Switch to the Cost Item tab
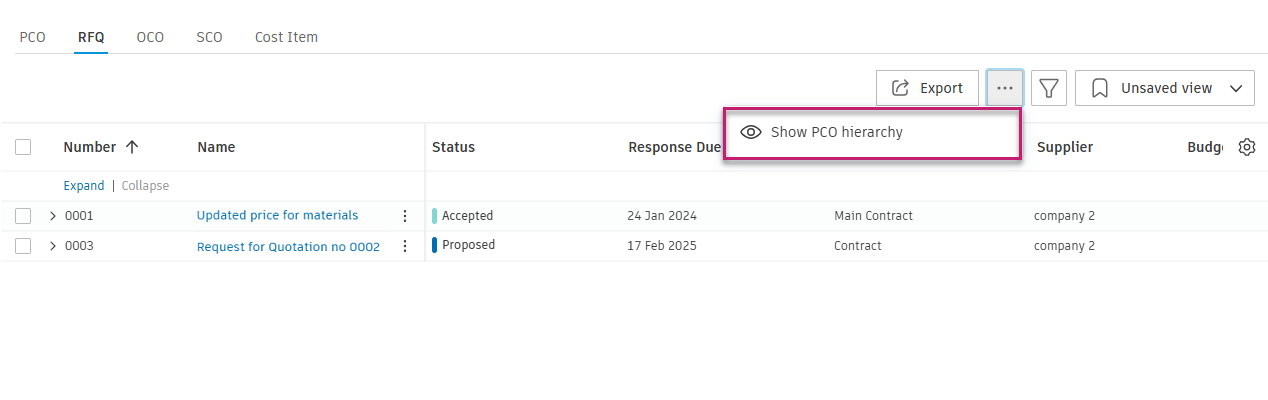1268x400 pixels. pyautogui.click(x=286, y=38)
